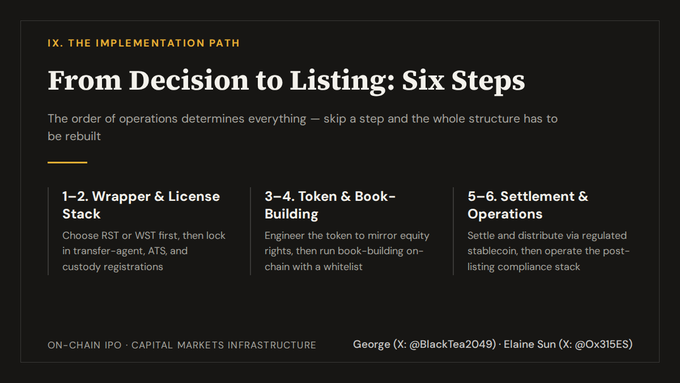Screen dimensions: 680x383
Task: Open the @0x315ES handle of Elaine Sun
Action: click(602, 344)
